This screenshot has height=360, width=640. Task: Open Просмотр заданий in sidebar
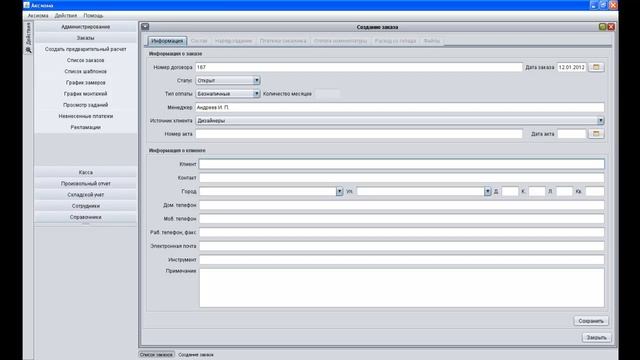coord(86,105)
